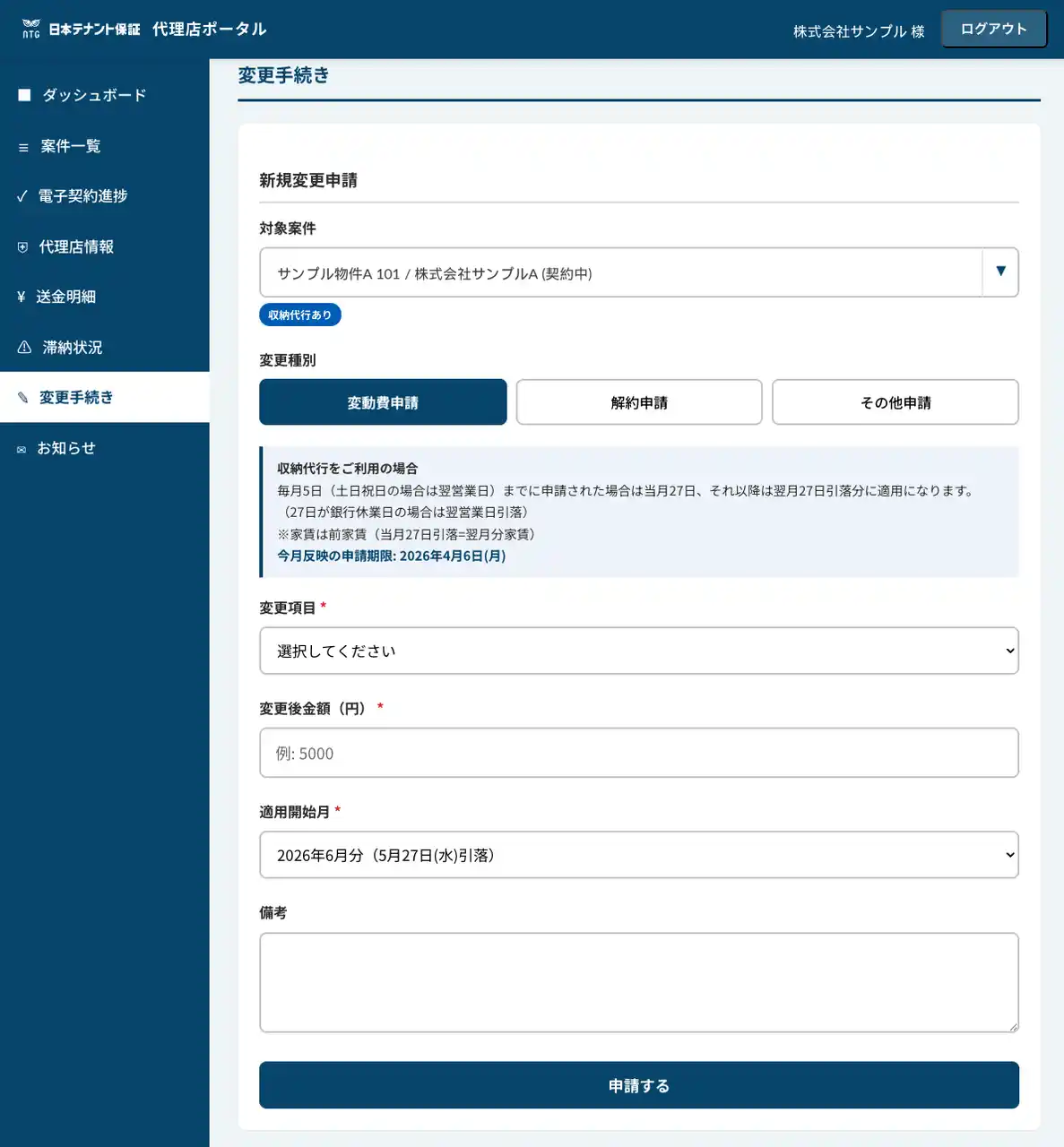Click the shield icon beside 代理店情報
This screenshot has height=1147, width=1064.
(x=23, y=247)
